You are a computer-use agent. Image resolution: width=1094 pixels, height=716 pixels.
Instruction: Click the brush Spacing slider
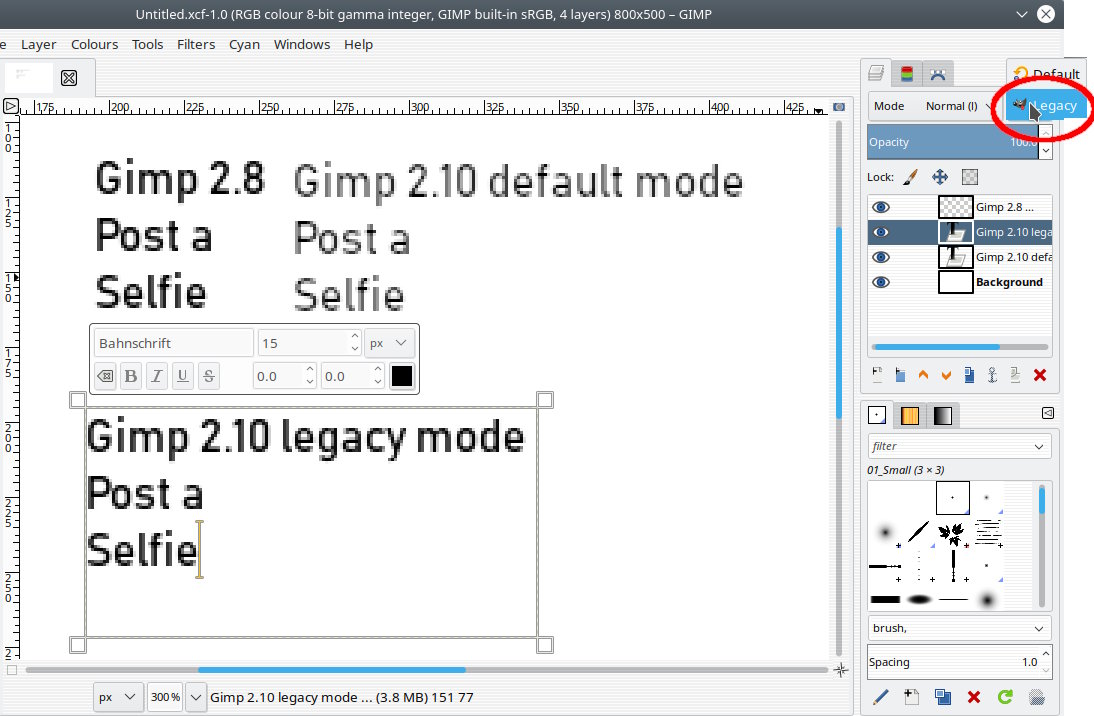coord(953,662)
